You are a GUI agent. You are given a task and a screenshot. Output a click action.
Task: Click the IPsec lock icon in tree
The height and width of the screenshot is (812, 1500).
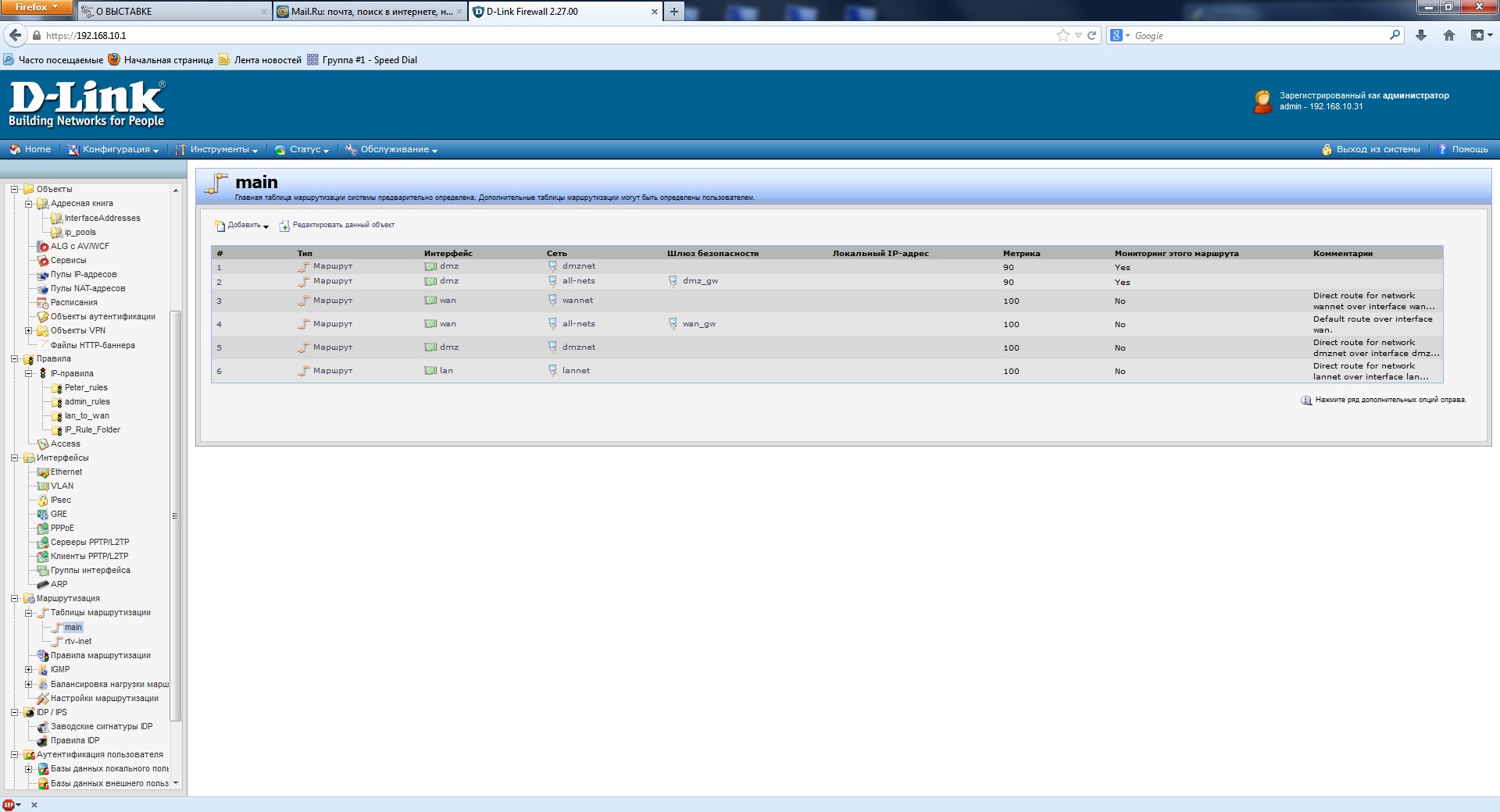pyautogui.click(x=43, y=500)
